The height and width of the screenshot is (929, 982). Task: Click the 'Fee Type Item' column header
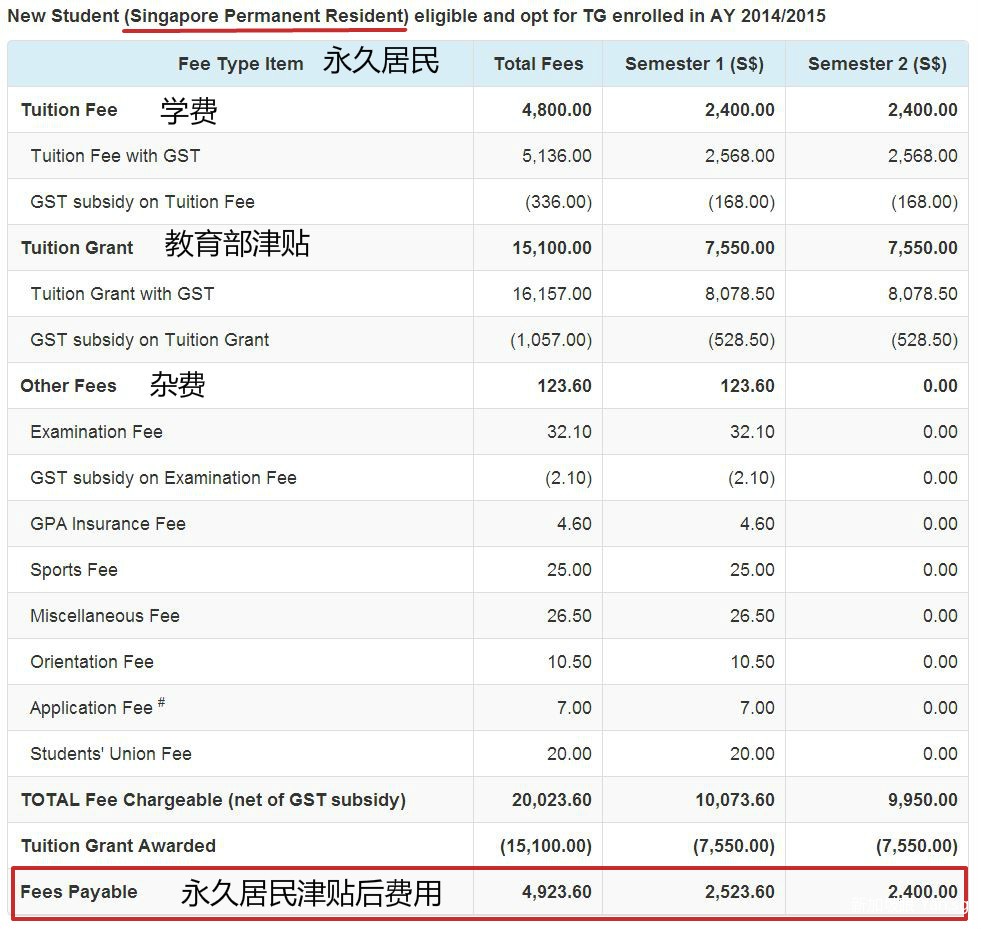[240, 64]
